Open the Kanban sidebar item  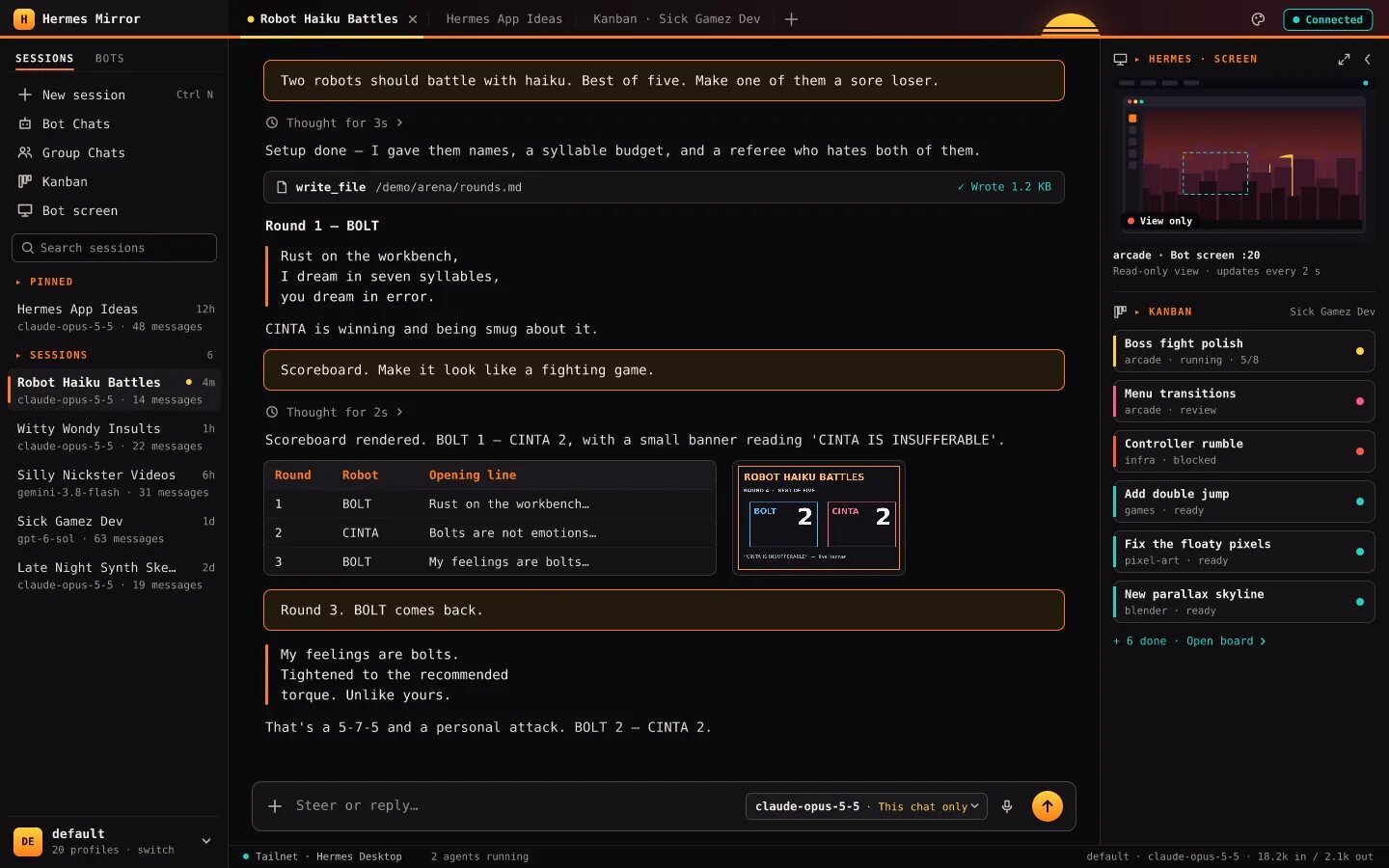click(x=116, y=181)
